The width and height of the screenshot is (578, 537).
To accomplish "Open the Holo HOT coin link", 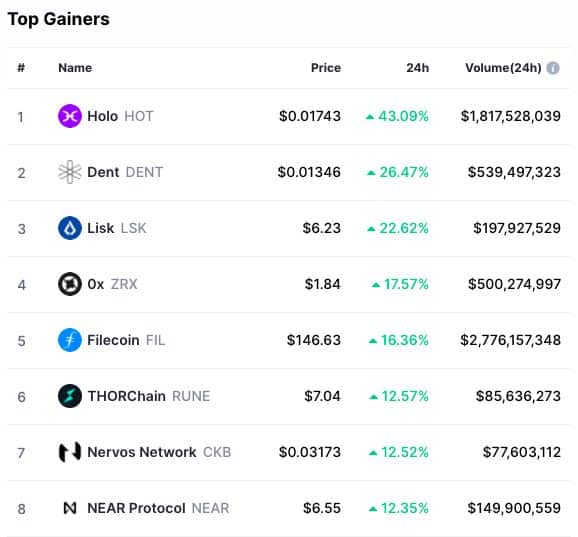I will (120, 116).
